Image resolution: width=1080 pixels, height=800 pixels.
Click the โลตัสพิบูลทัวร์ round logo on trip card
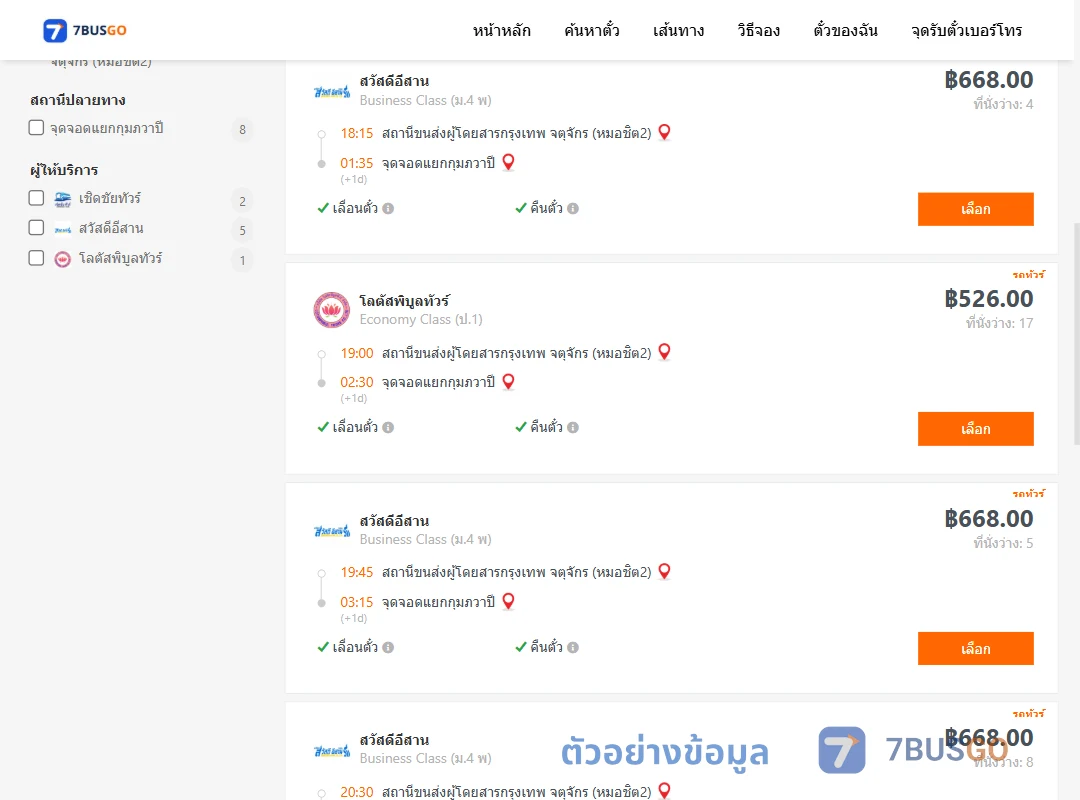(x=332, y=309)
